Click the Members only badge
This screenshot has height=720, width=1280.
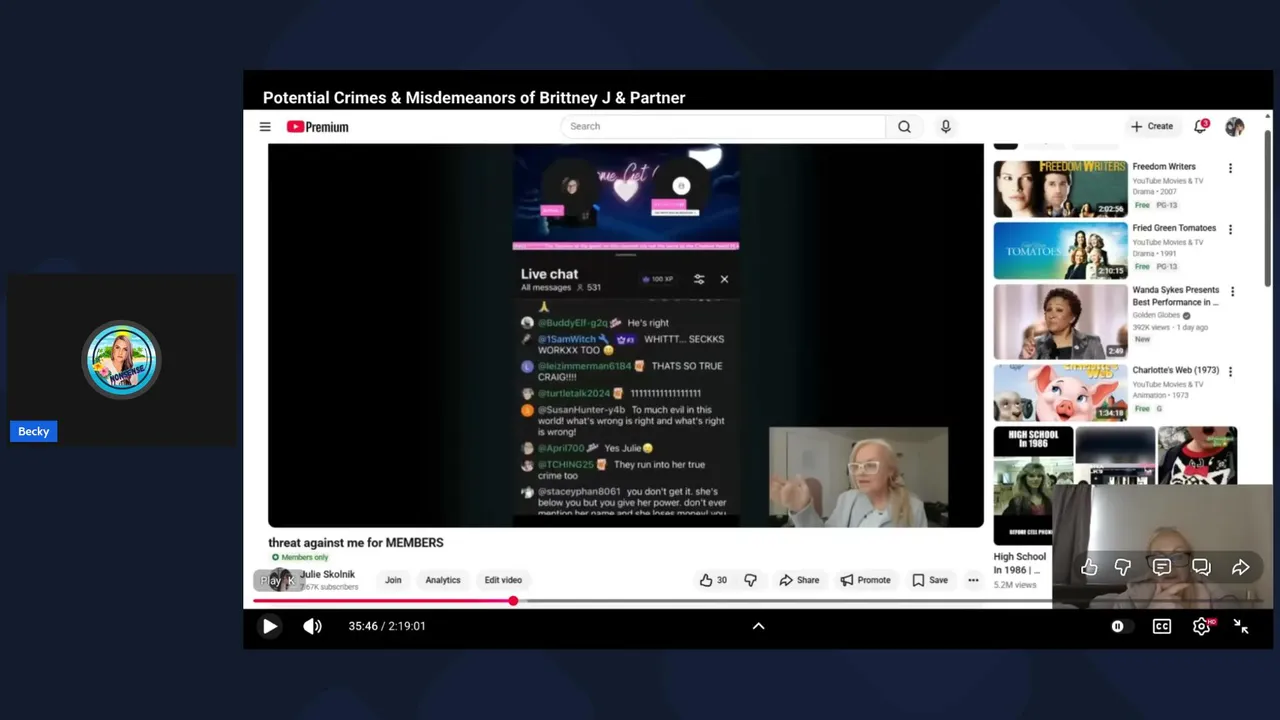pyautogui.click(x=300, y=557)
